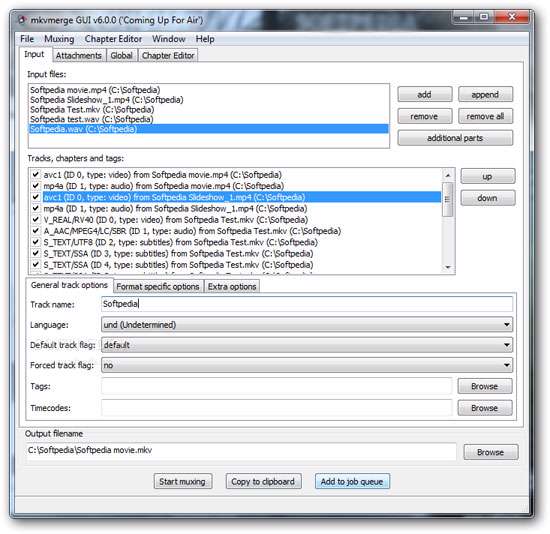Open the Window menu
The height and width of the screenshot is (534, 550).
[169, 39]
